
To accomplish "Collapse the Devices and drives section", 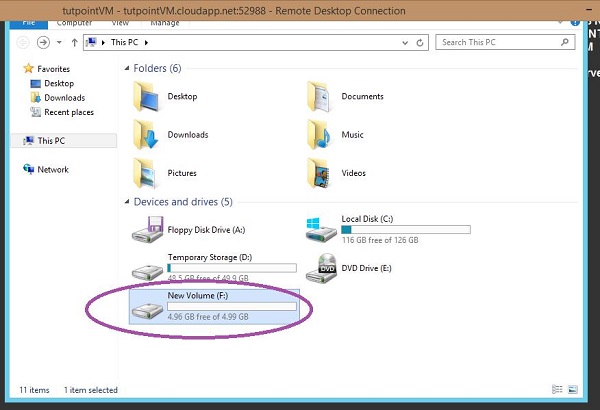I will (126, 202).
